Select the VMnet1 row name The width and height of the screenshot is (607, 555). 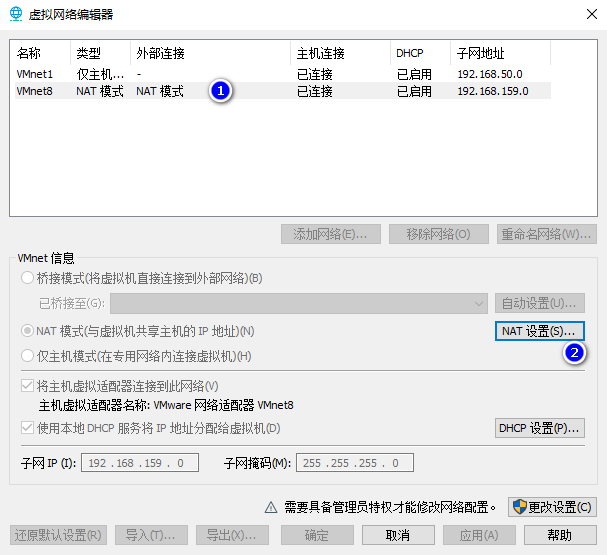point(34,74)
